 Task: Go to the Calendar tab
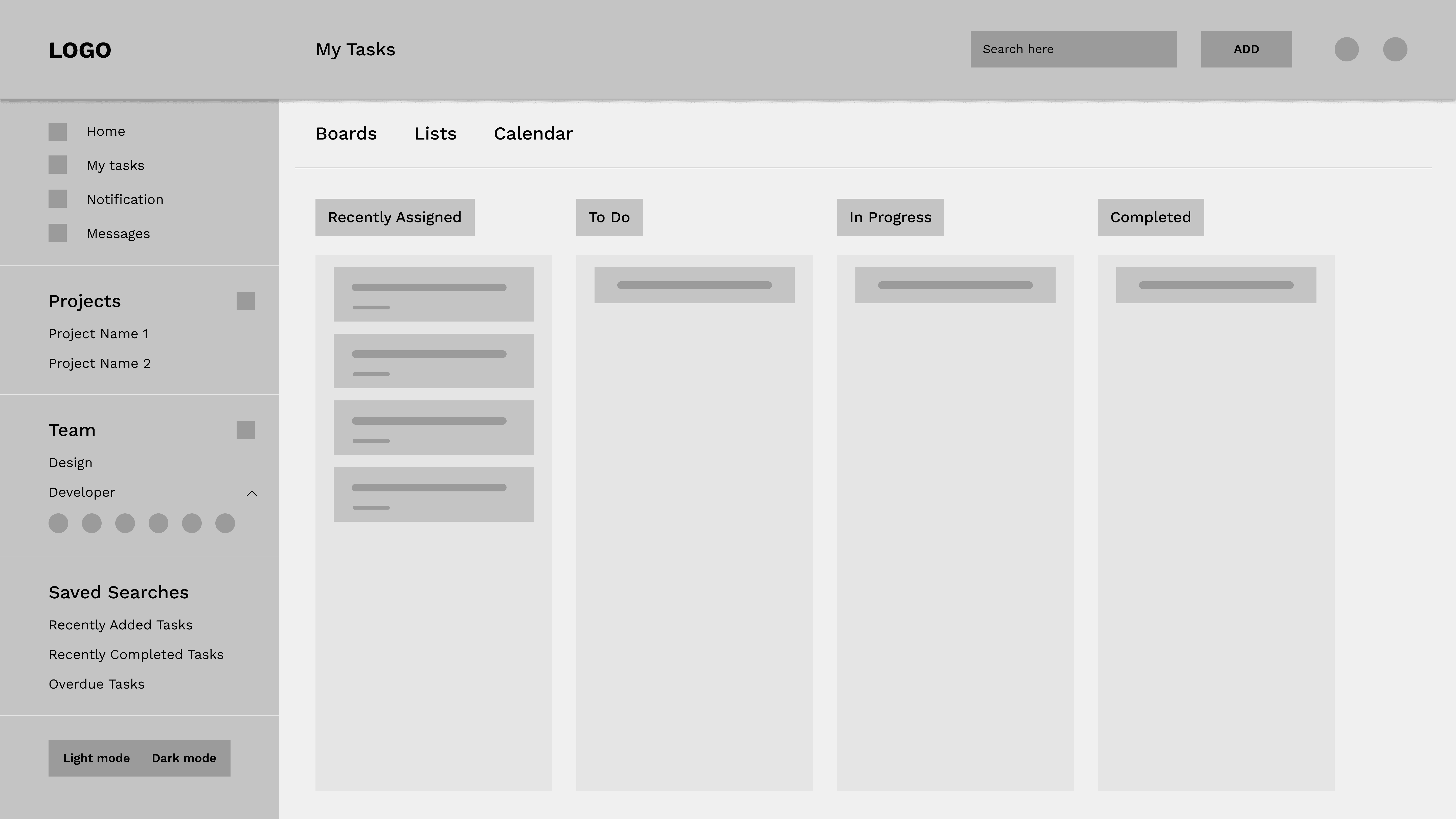[533, 134]
